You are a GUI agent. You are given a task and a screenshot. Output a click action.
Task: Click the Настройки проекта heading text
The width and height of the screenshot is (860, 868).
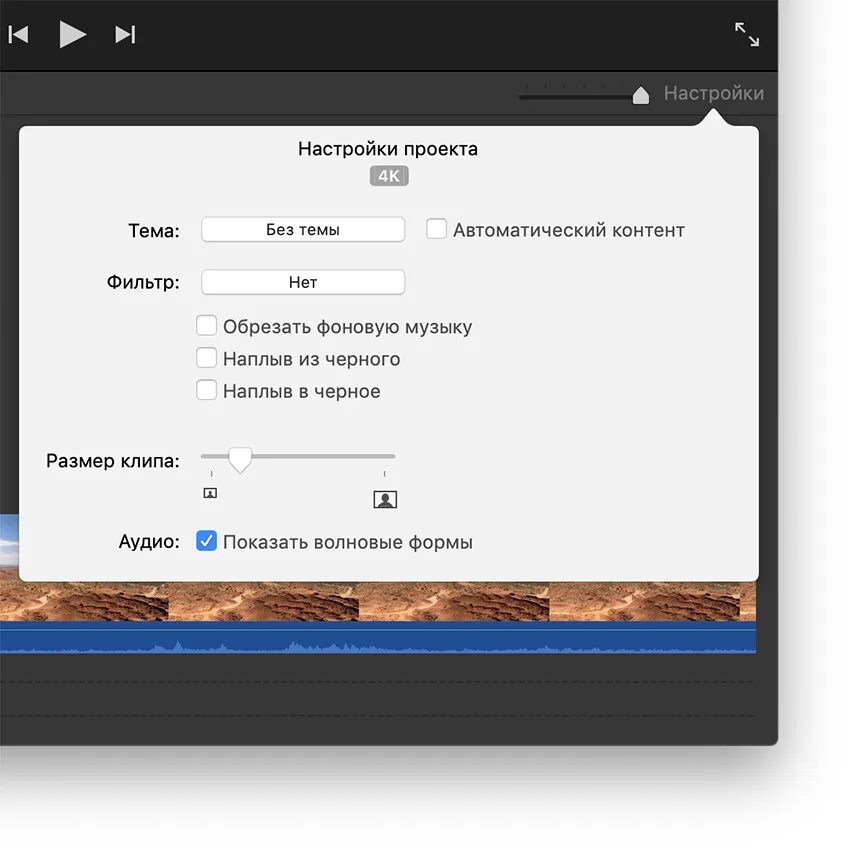(388, 149)
